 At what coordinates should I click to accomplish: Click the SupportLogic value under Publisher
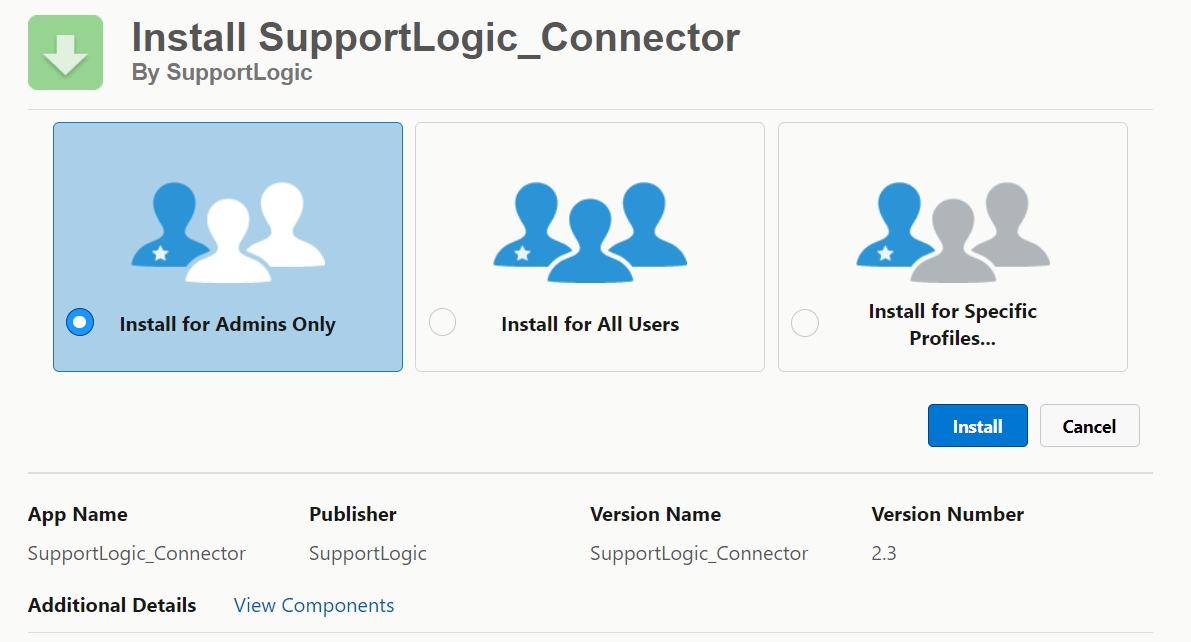click(x=368, y=553)
